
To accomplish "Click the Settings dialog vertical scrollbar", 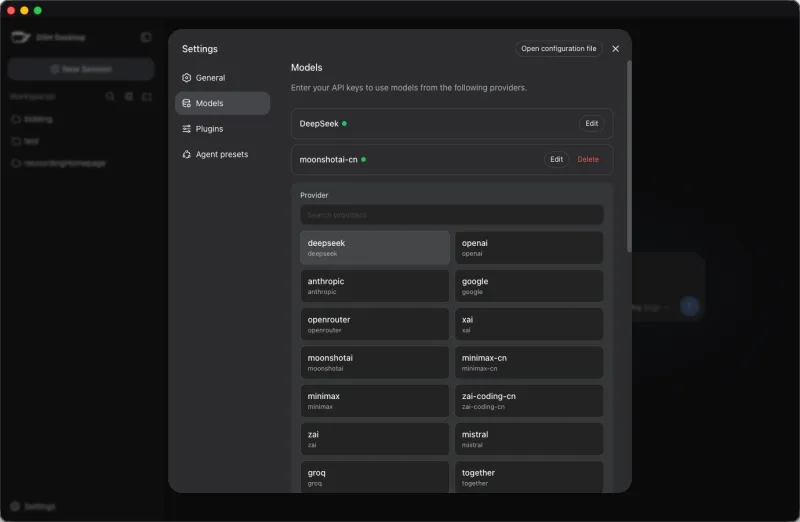I will (629, 156).
